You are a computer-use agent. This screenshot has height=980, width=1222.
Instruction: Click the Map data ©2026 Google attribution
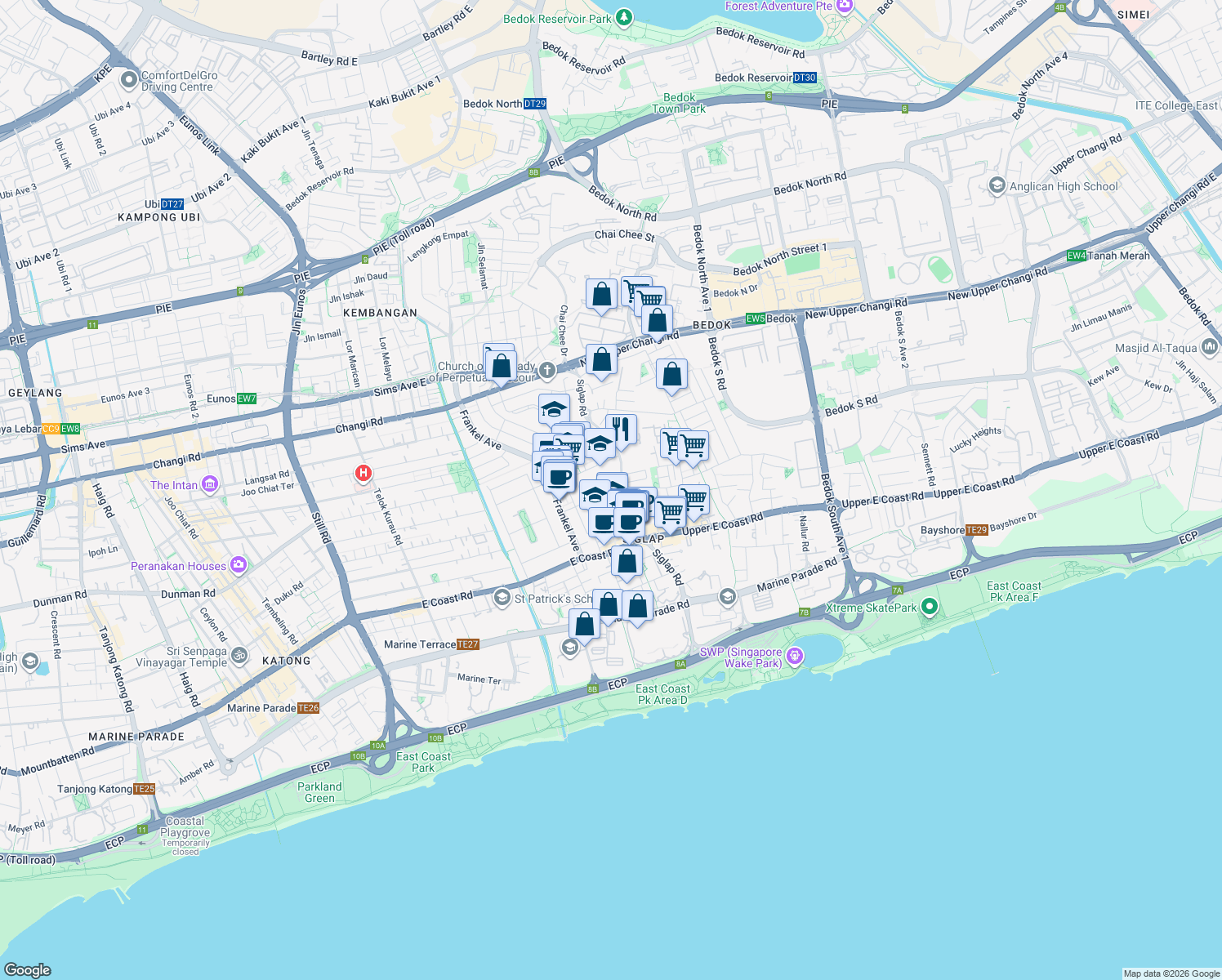click(x=1171, y=973)
